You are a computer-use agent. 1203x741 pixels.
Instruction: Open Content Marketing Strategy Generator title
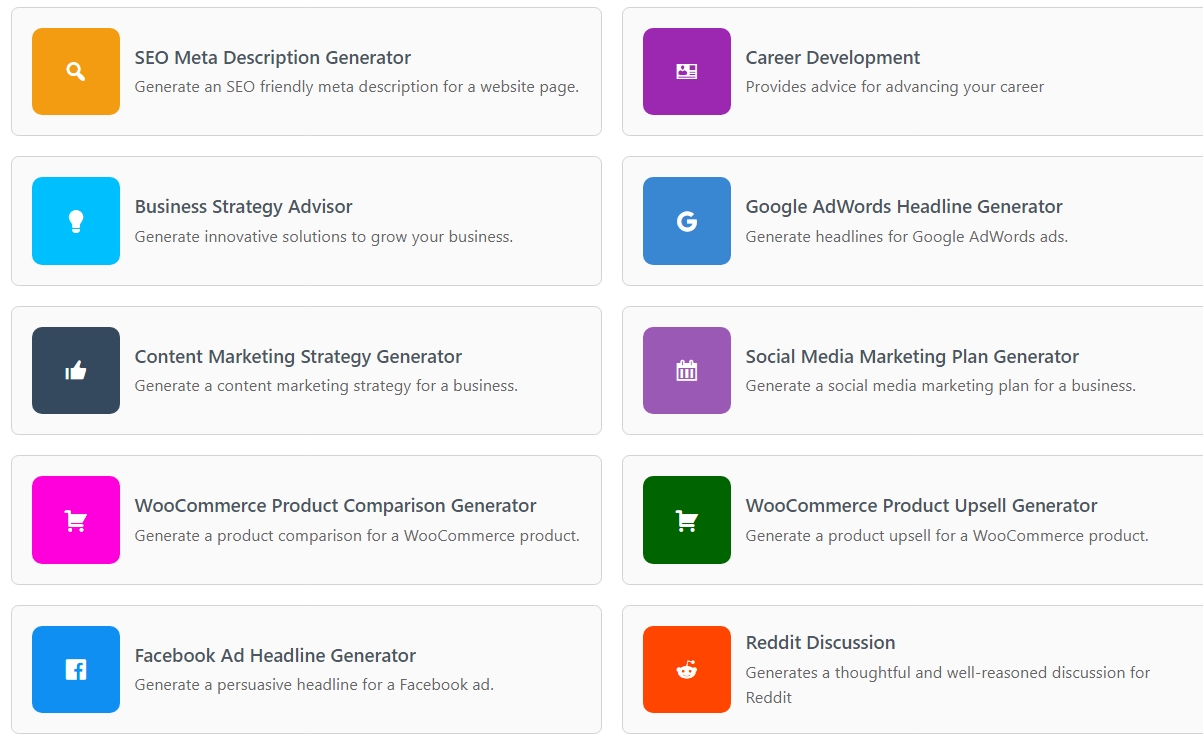[x=299, y=357]
